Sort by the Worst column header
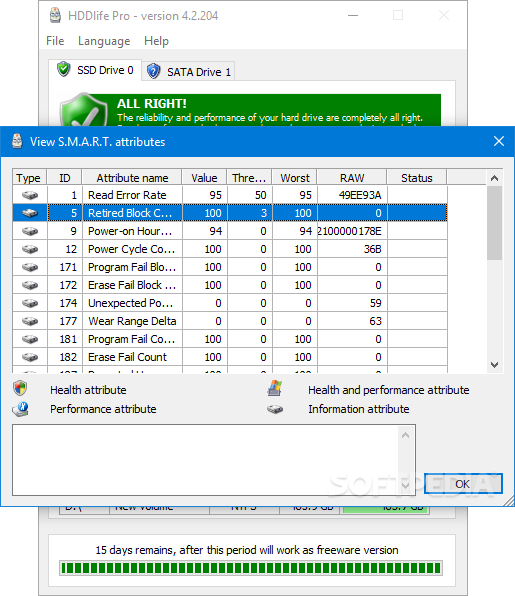The height and width of the screenshot is (596, 515). coord(295,178)
